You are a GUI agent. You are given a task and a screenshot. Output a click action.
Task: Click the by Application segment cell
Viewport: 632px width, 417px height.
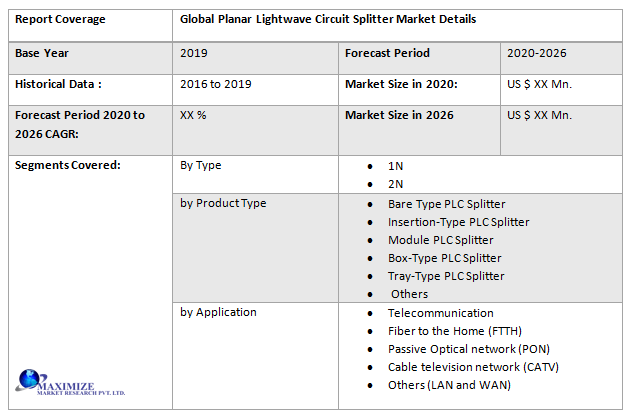(x=218, y=312)
